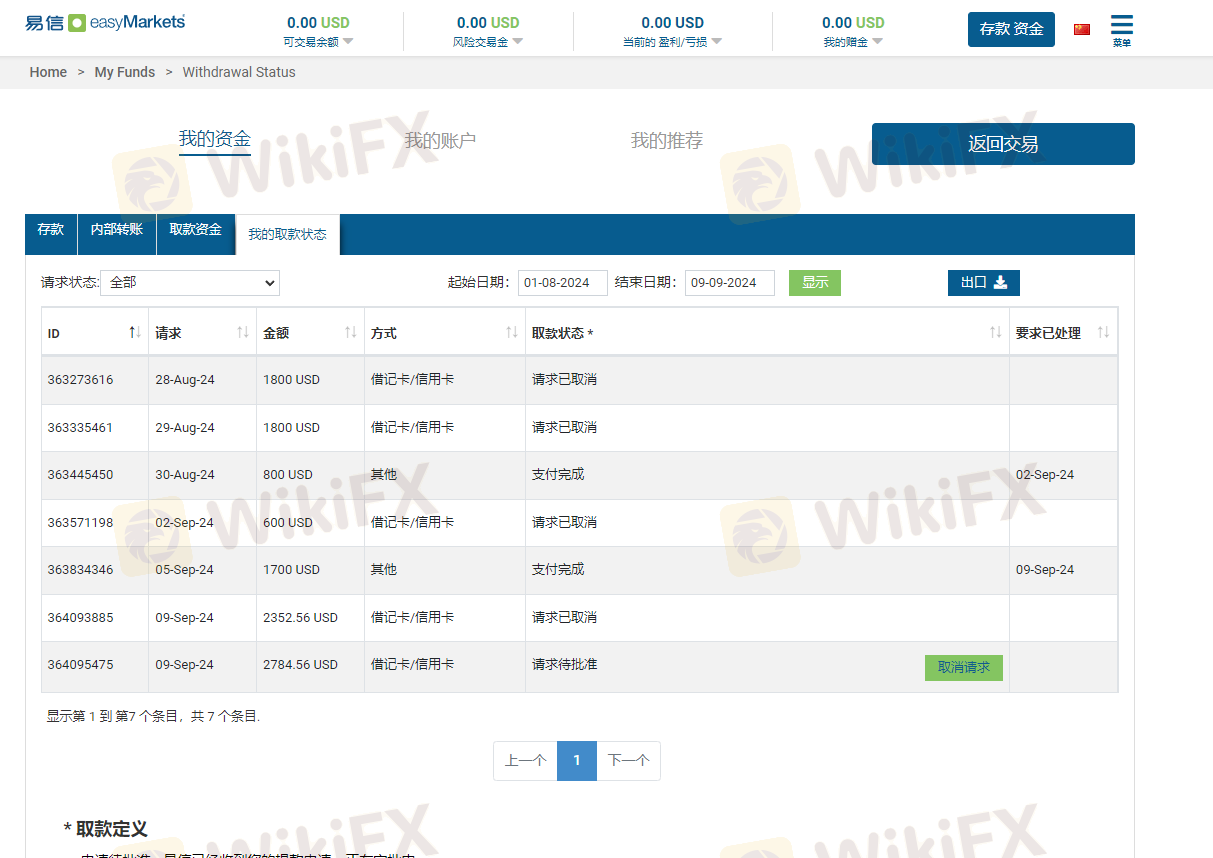Open the easyMarkets logo home link
The image size is (1213, 858).
point(105,22)
